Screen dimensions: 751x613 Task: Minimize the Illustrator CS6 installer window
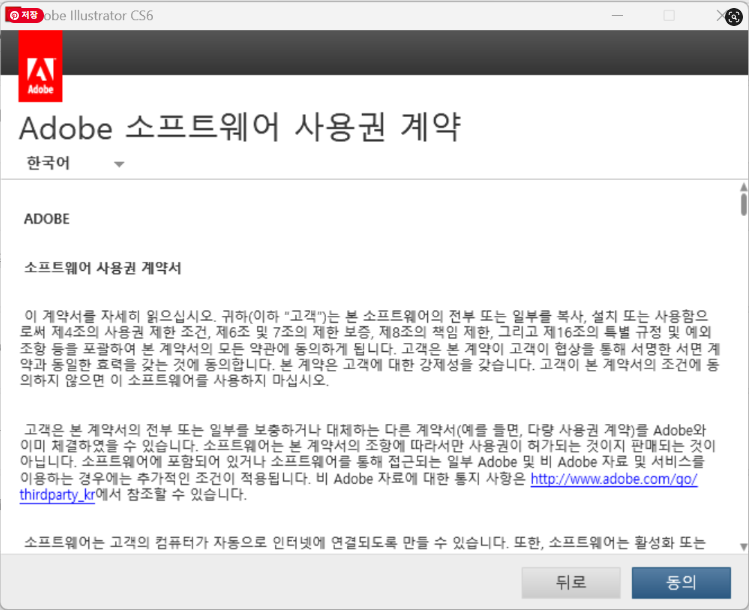pyautogui.click(x=618, y=16)
